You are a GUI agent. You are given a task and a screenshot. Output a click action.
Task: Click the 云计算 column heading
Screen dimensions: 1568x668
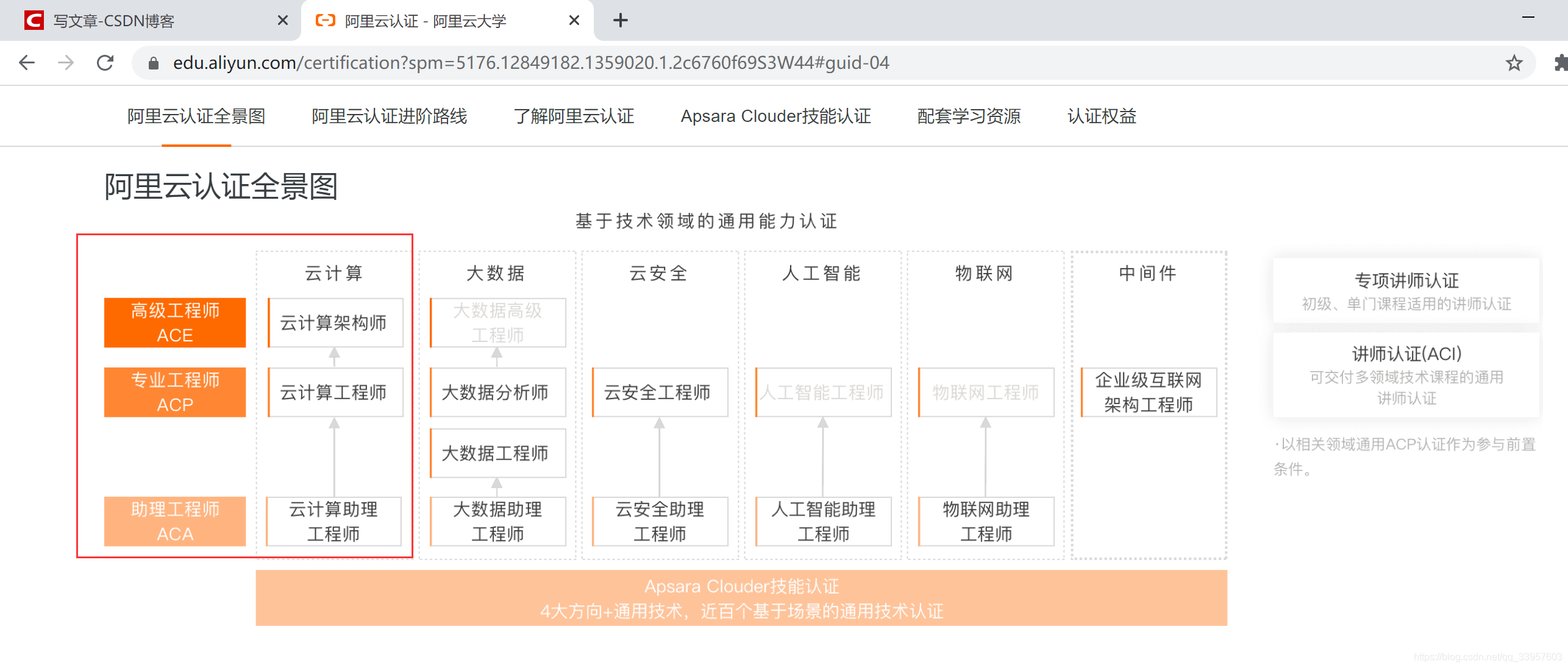[x=334, y=273]
